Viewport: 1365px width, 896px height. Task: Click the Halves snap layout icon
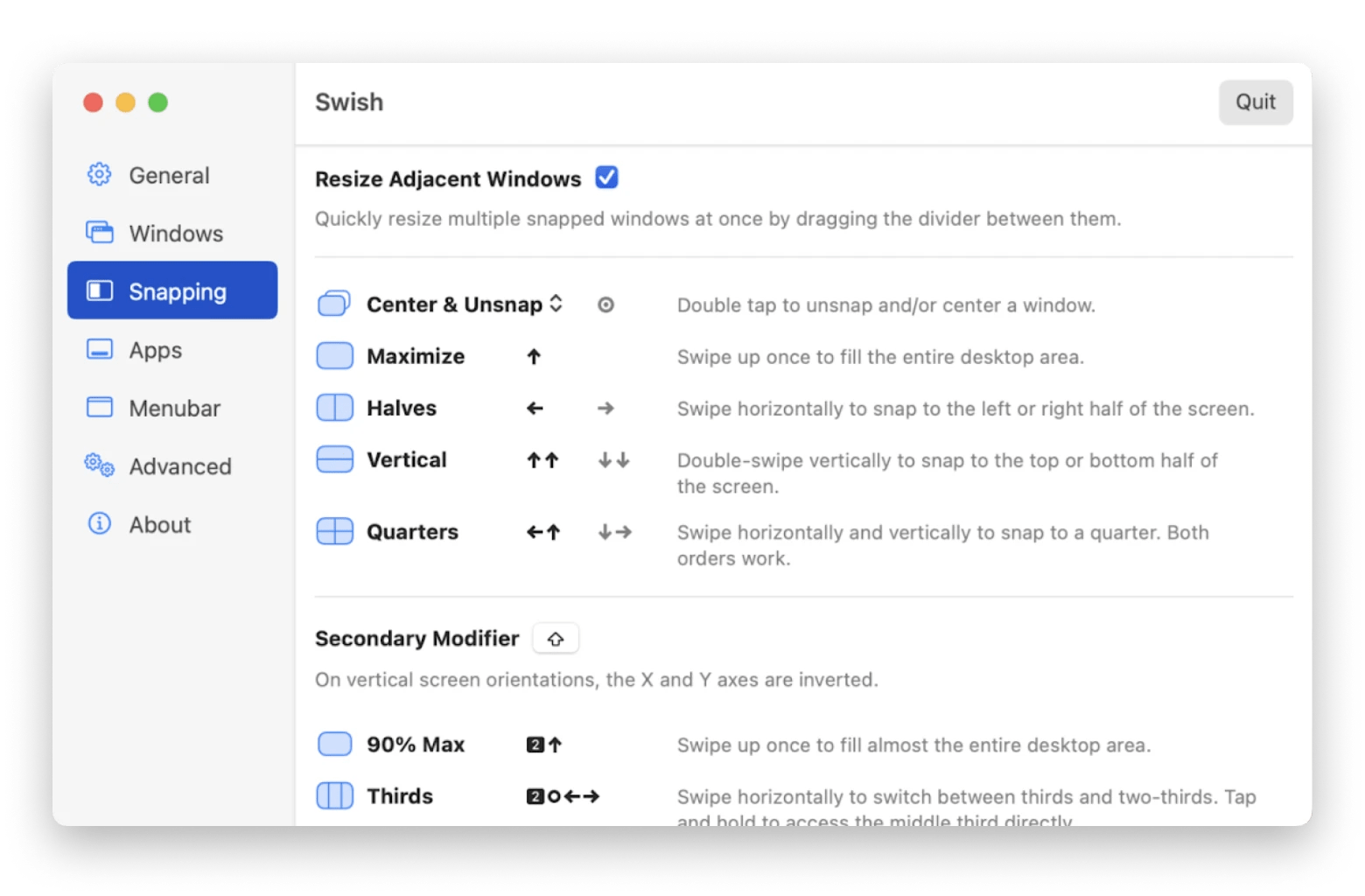[334, 407]
